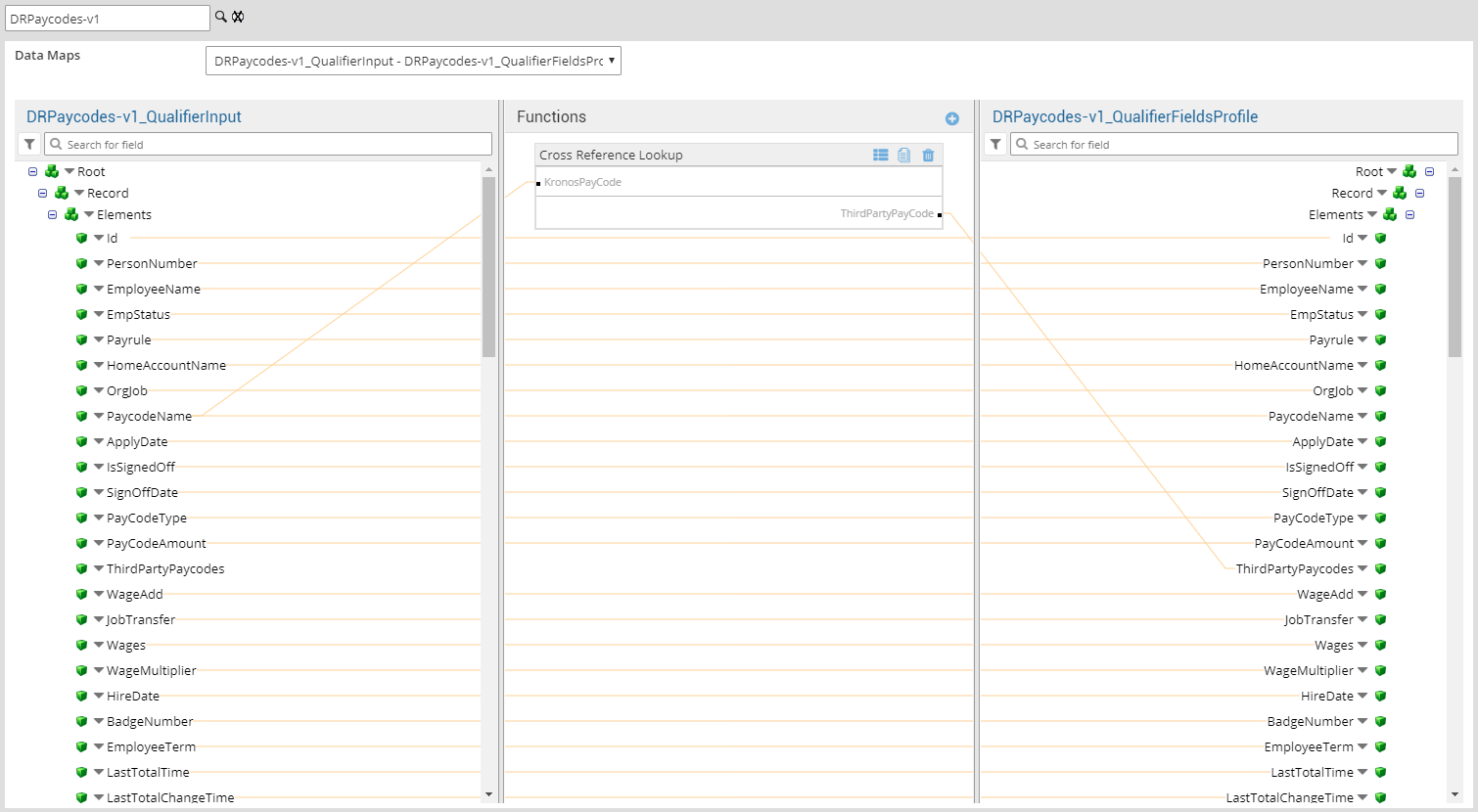Click filter icon in QualifierFieldsProfile panel
1478x812 pixels.
pyautogui.click(x=995, y=144)
